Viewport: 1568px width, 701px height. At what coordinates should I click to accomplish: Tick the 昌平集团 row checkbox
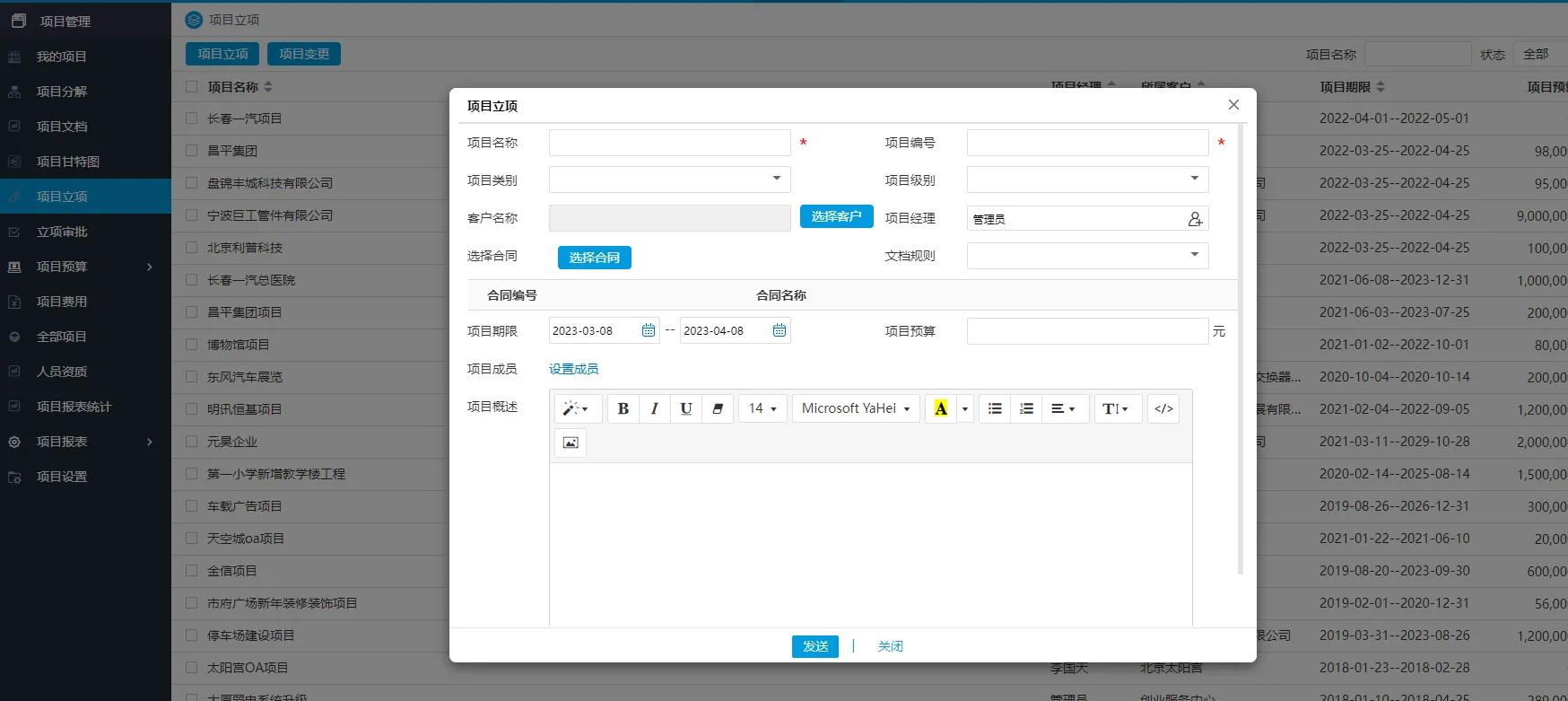coord(191,151)
